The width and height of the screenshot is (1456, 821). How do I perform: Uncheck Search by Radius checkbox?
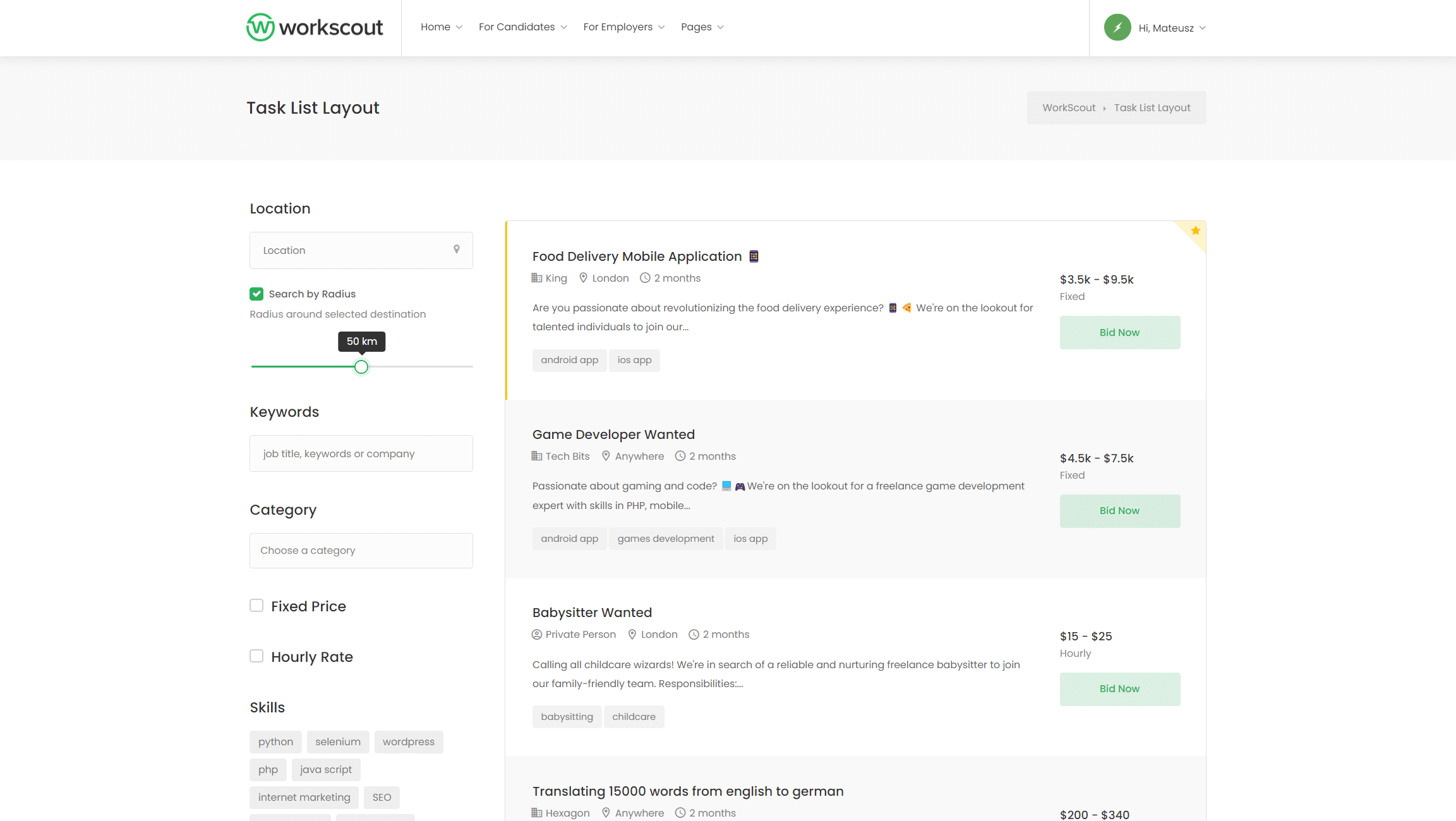(x=256, y=294)
